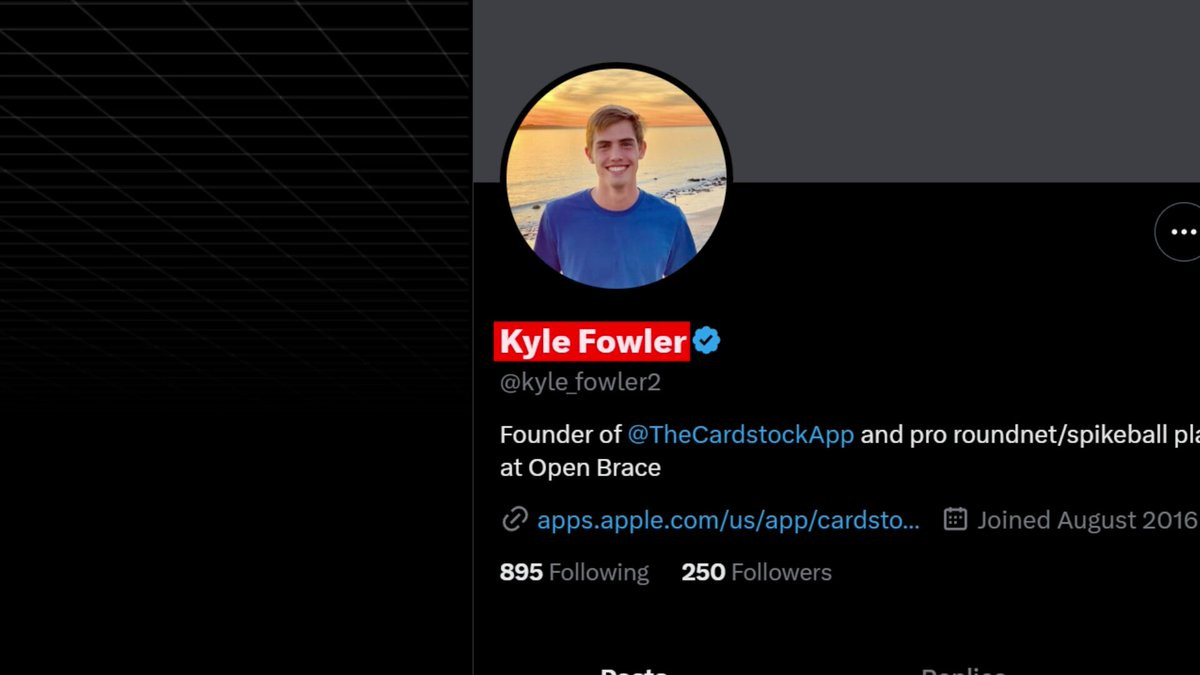Open Kyle Fowler's circular profile photo

click(616, 179)
